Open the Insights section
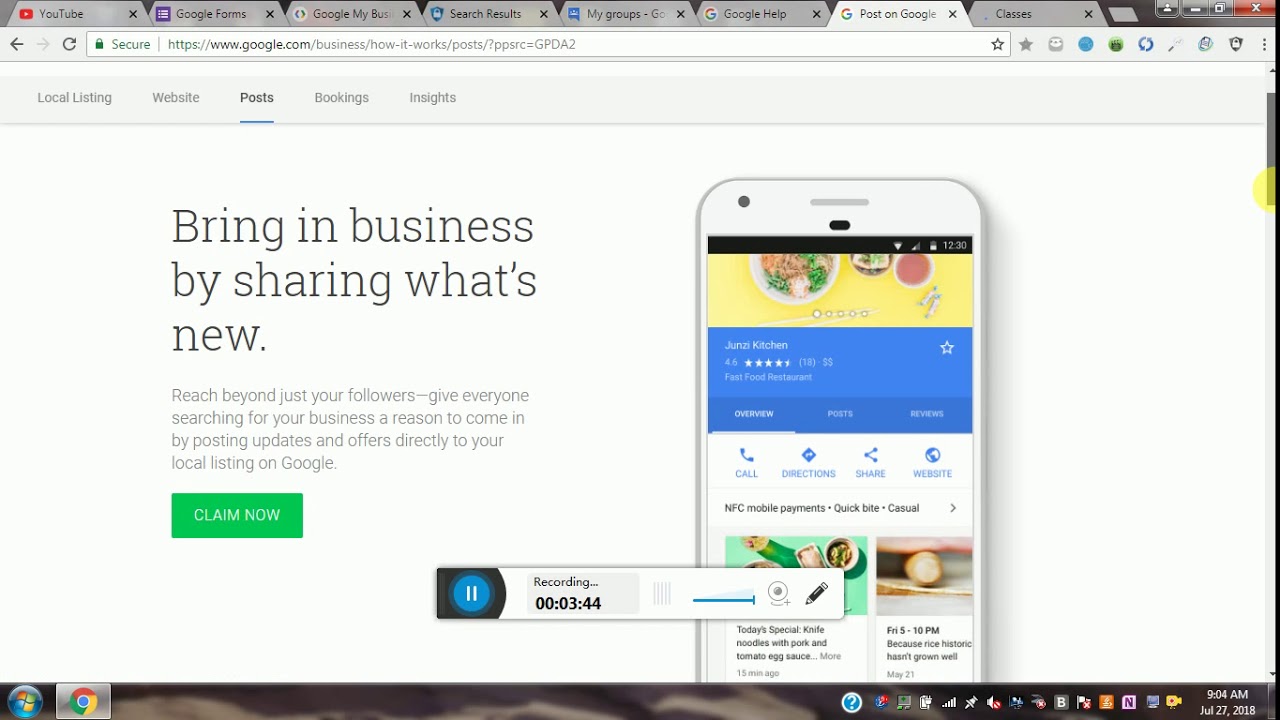This screenshot has width=1280, height=720. [432, 98]
